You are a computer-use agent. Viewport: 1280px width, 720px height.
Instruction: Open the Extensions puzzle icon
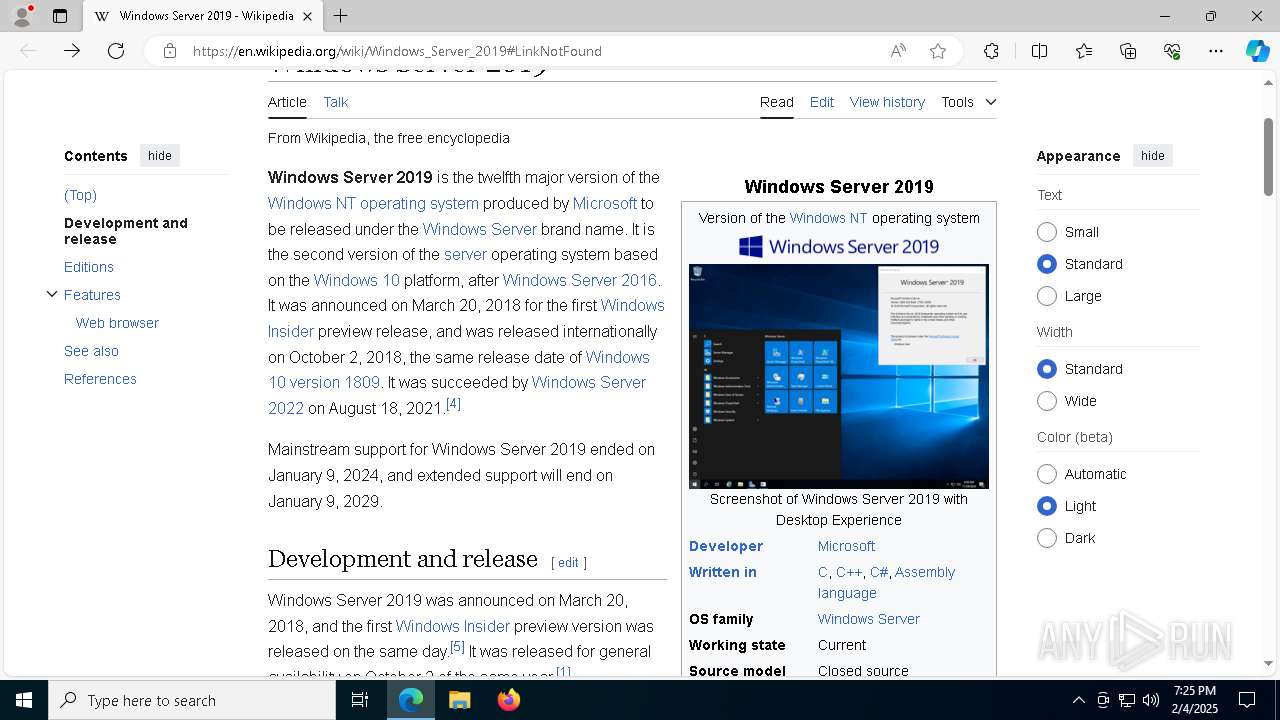pos(991,51)
